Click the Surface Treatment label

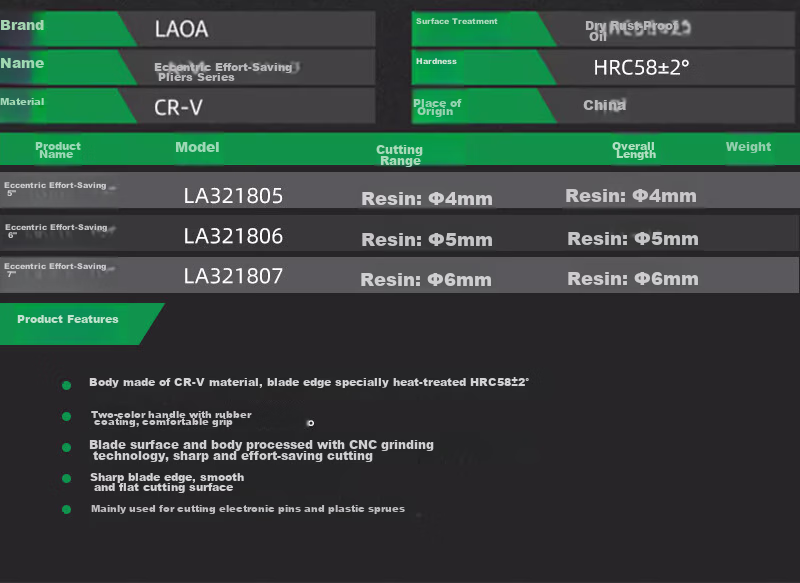(457, 21)
